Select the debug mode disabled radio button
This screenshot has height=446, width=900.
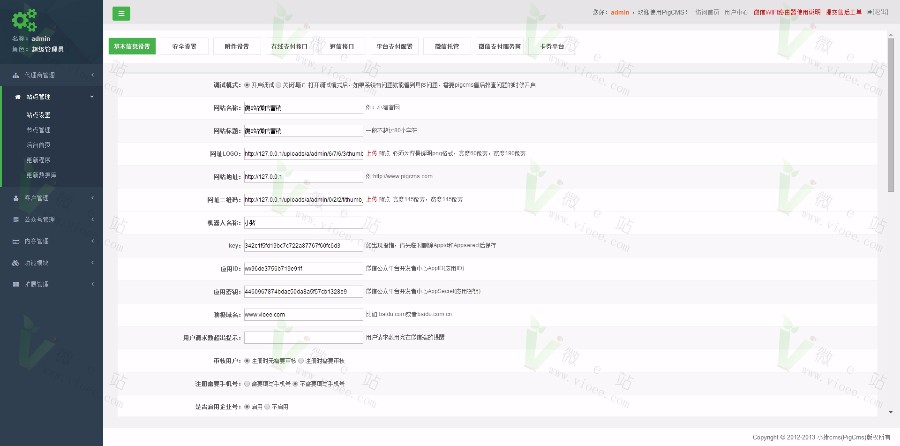point(278,85)
